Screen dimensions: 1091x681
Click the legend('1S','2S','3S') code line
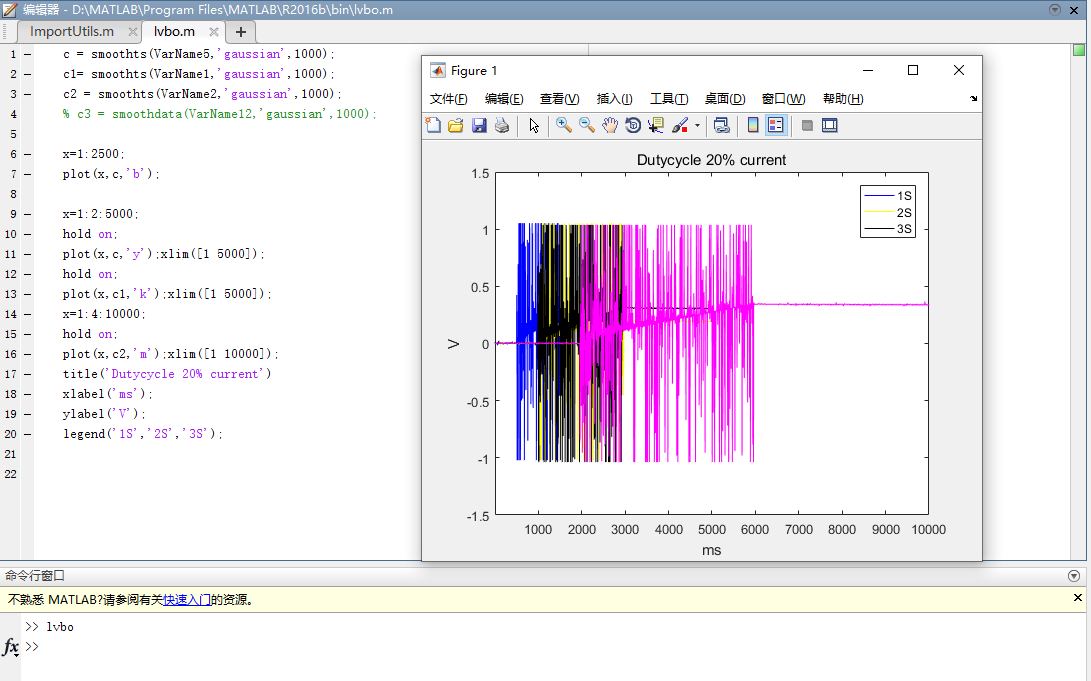click(x=143, y=433)
